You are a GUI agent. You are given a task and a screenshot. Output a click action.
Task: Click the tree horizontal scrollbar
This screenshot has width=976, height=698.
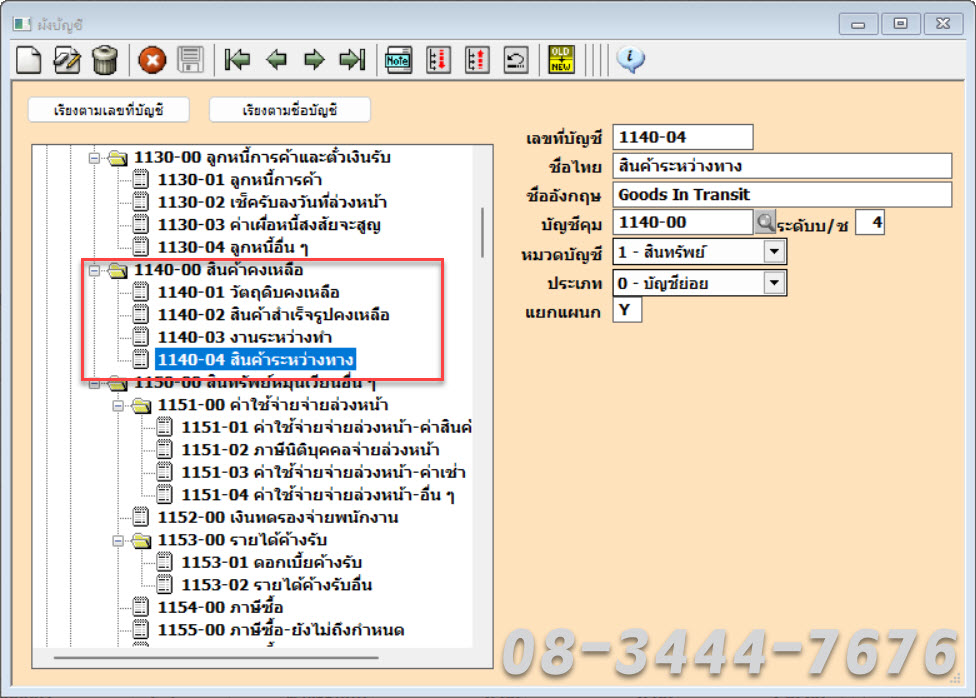[x=216, y=657]
